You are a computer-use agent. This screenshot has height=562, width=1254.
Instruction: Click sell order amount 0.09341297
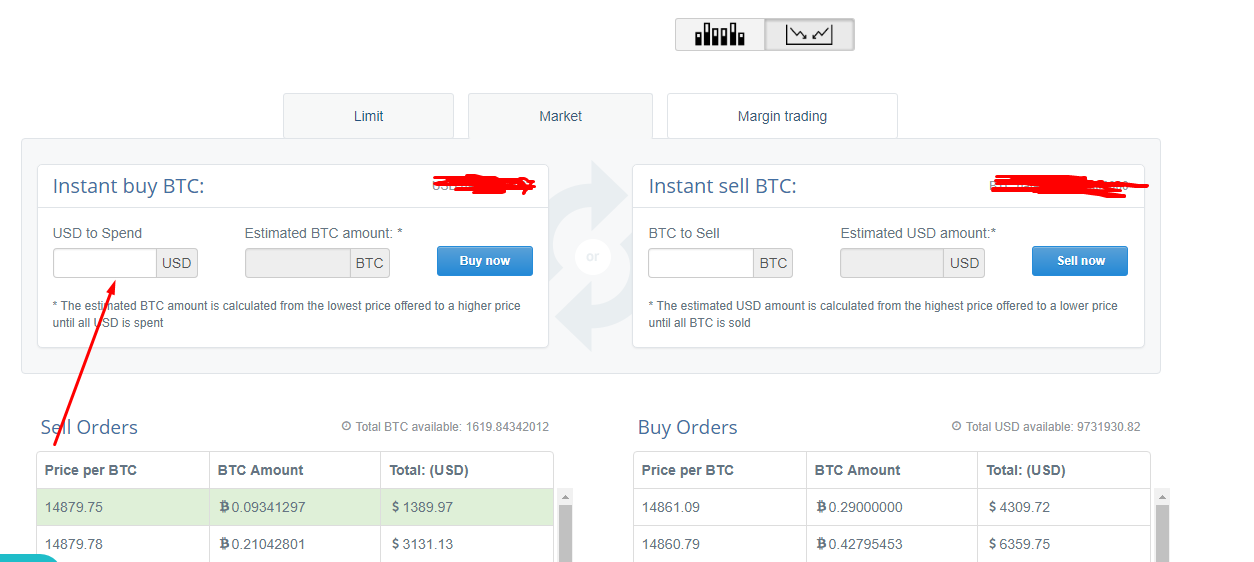pyautogui.click(x=262, y=507)
